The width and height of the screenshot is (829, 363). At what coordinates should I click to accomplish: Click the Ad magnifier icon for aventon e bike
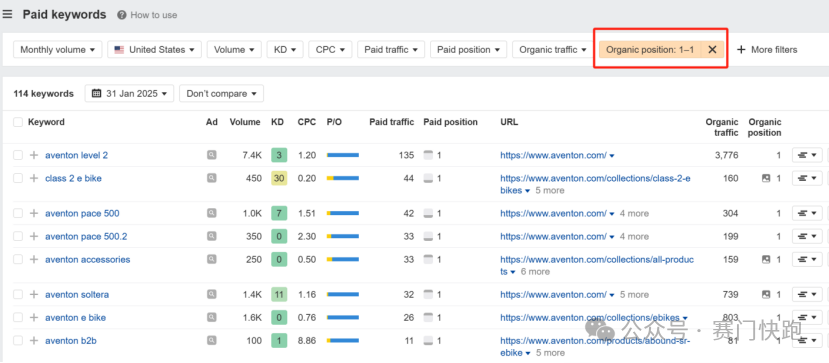tap(211, 318)
